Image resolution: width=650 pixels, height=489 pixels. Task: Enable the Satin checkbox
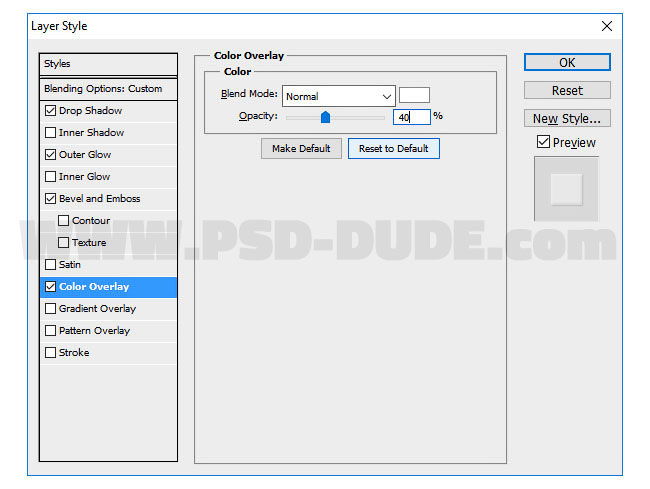(50, 264)
